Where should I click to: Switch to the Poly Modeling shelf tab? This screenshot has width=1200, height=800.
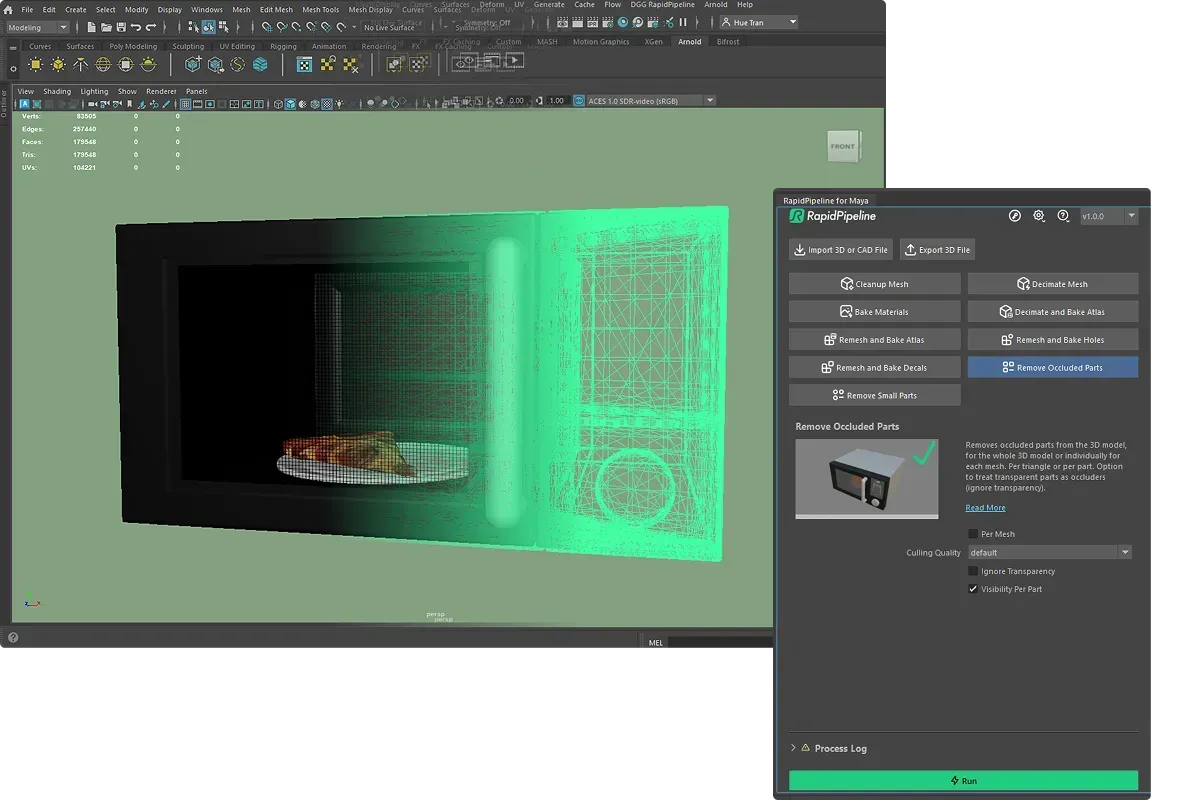pyautogui.click(x=133, y=46)
